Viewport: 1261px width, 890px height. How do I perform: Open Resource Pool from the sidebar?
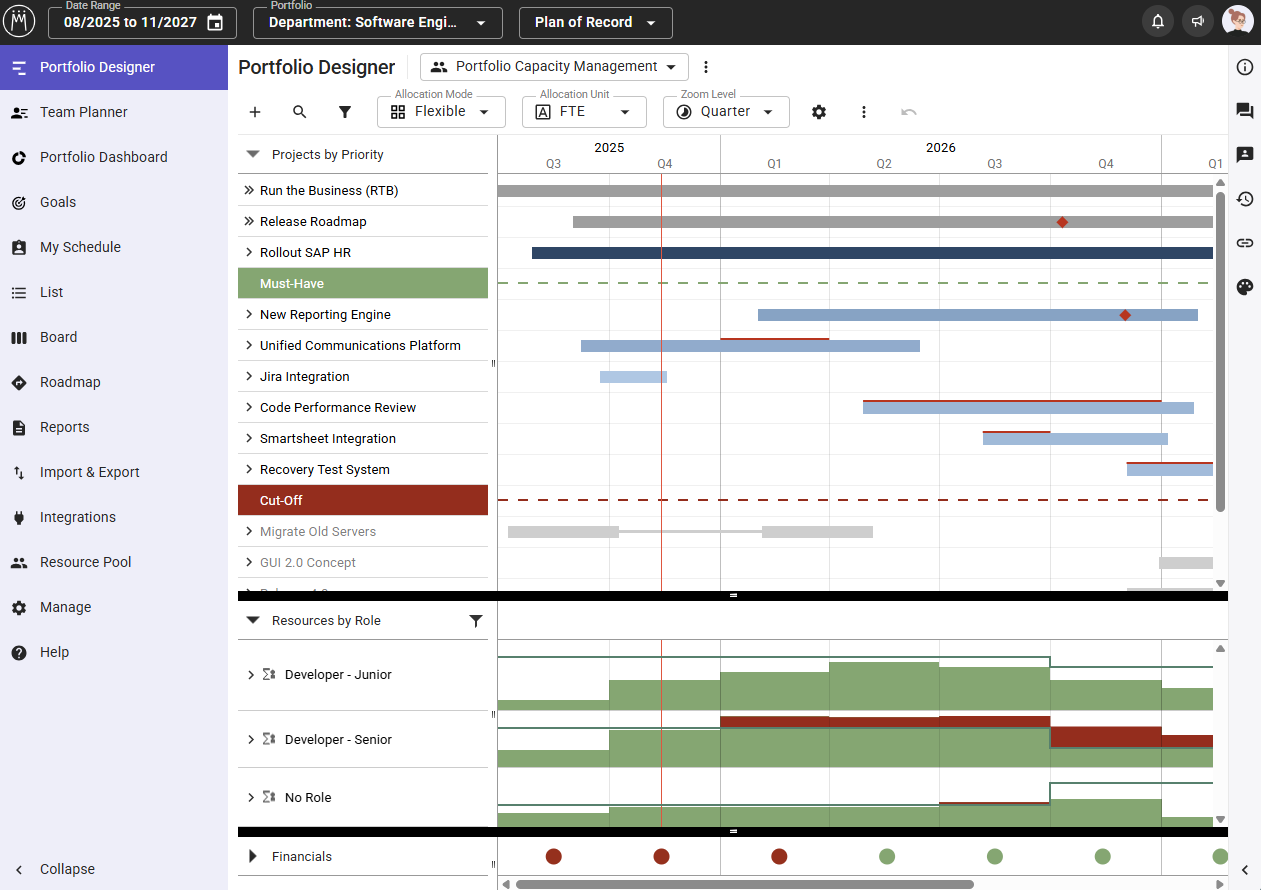pos(85,562)
